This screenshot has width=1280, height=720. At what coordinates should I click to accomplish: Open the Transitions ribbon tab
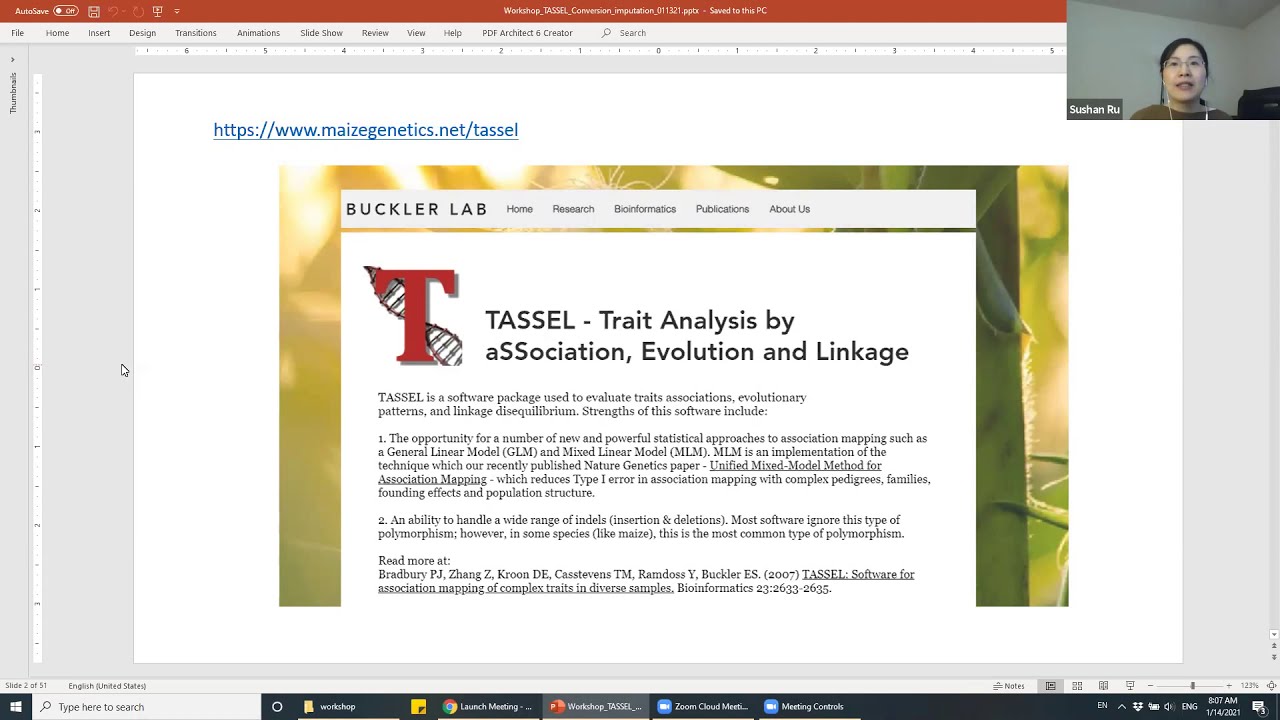196,33
